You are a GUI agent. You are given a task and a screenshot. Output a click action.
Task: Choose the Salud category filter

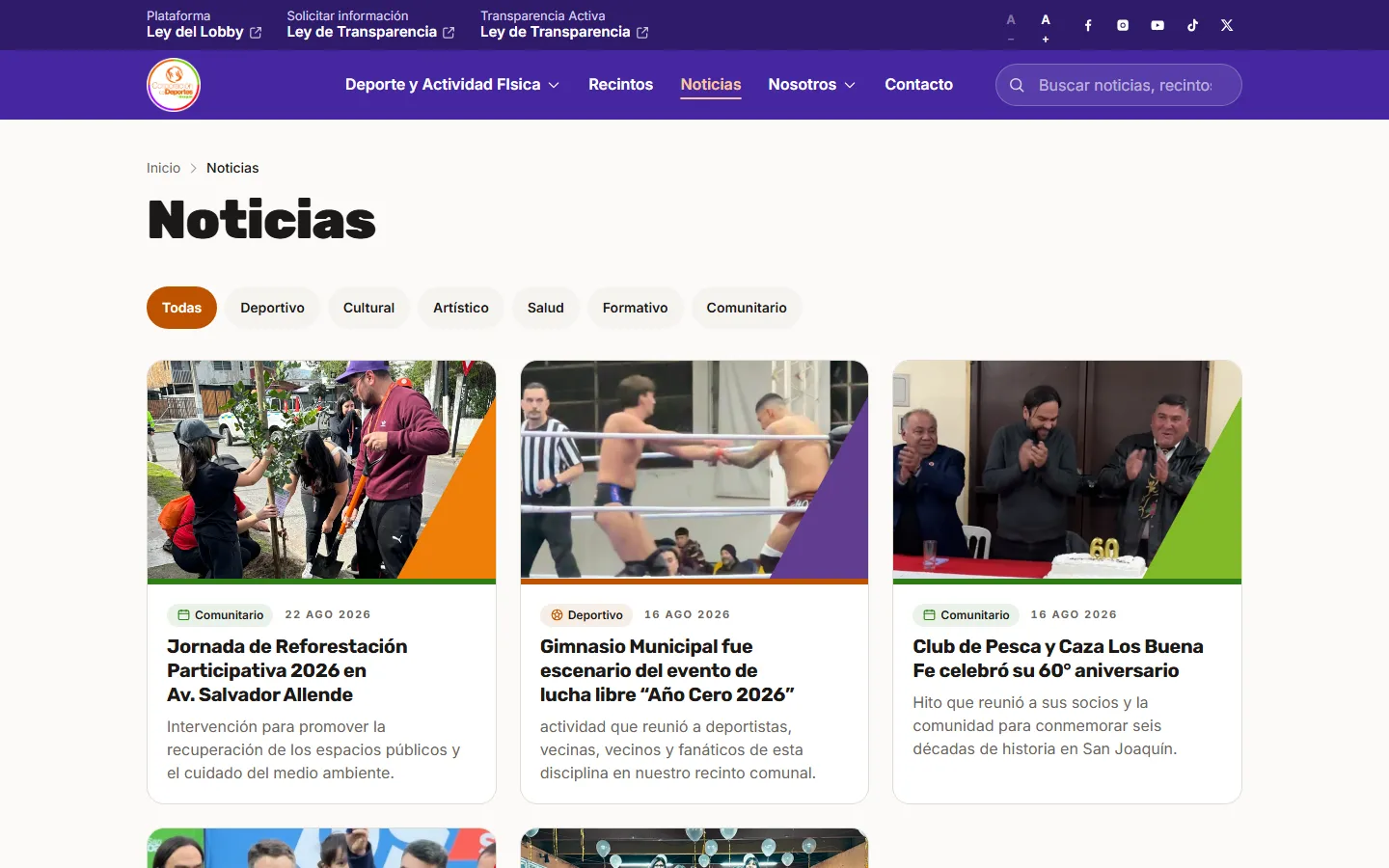point(546,308)
